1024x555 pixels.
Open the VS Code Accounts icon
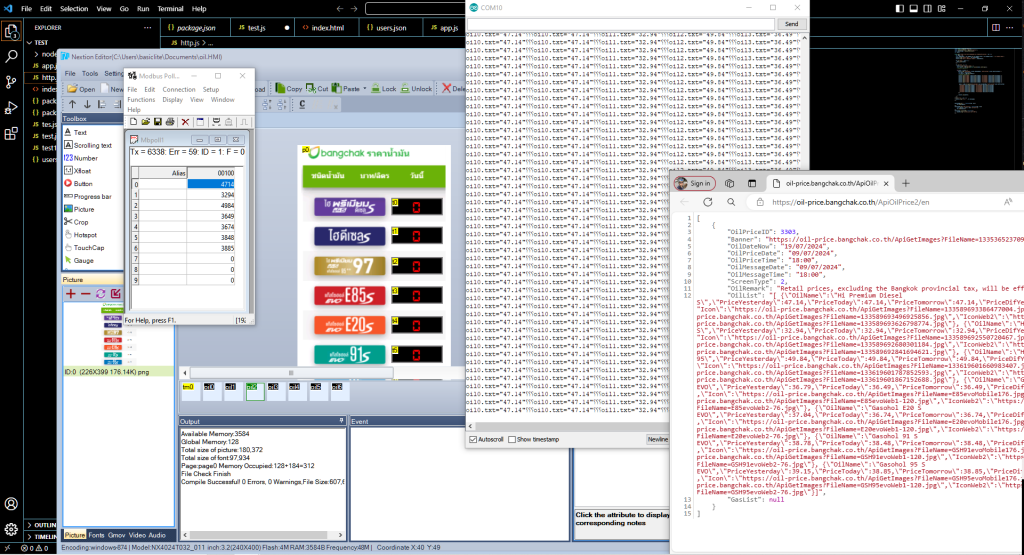11,504
